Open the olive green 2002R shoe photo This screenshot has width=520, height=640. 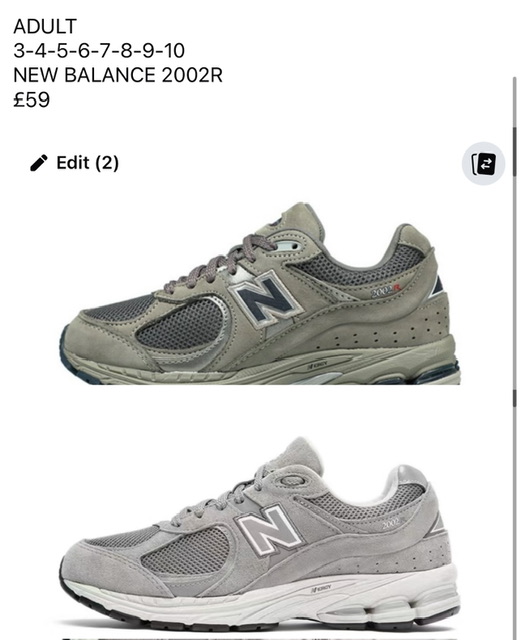tap(260, 293)
